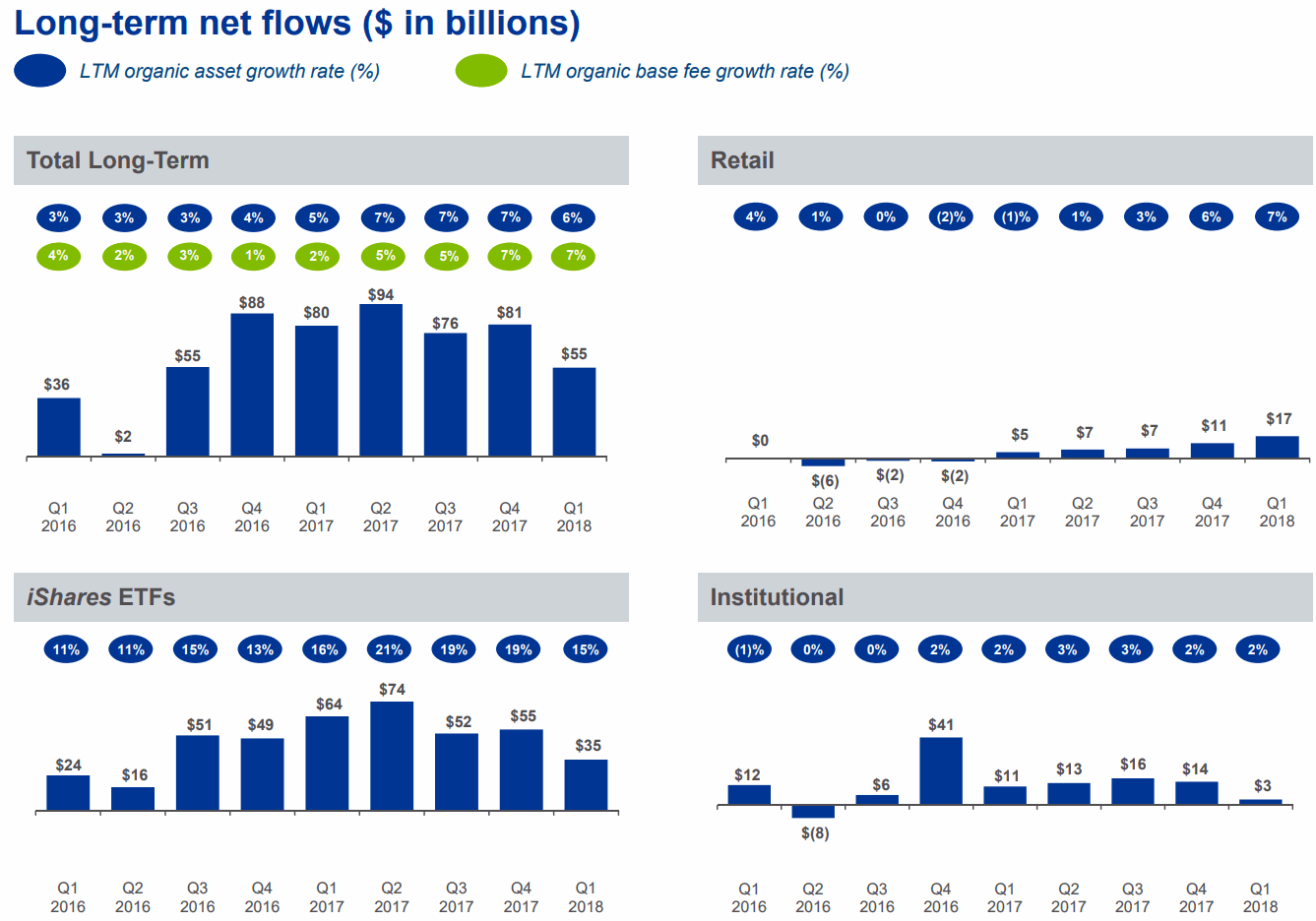Image resolution: width=1316 pixels, height=921 pixels.
Task: Click the $5 value label in Retail
Action: [1020, 435]
